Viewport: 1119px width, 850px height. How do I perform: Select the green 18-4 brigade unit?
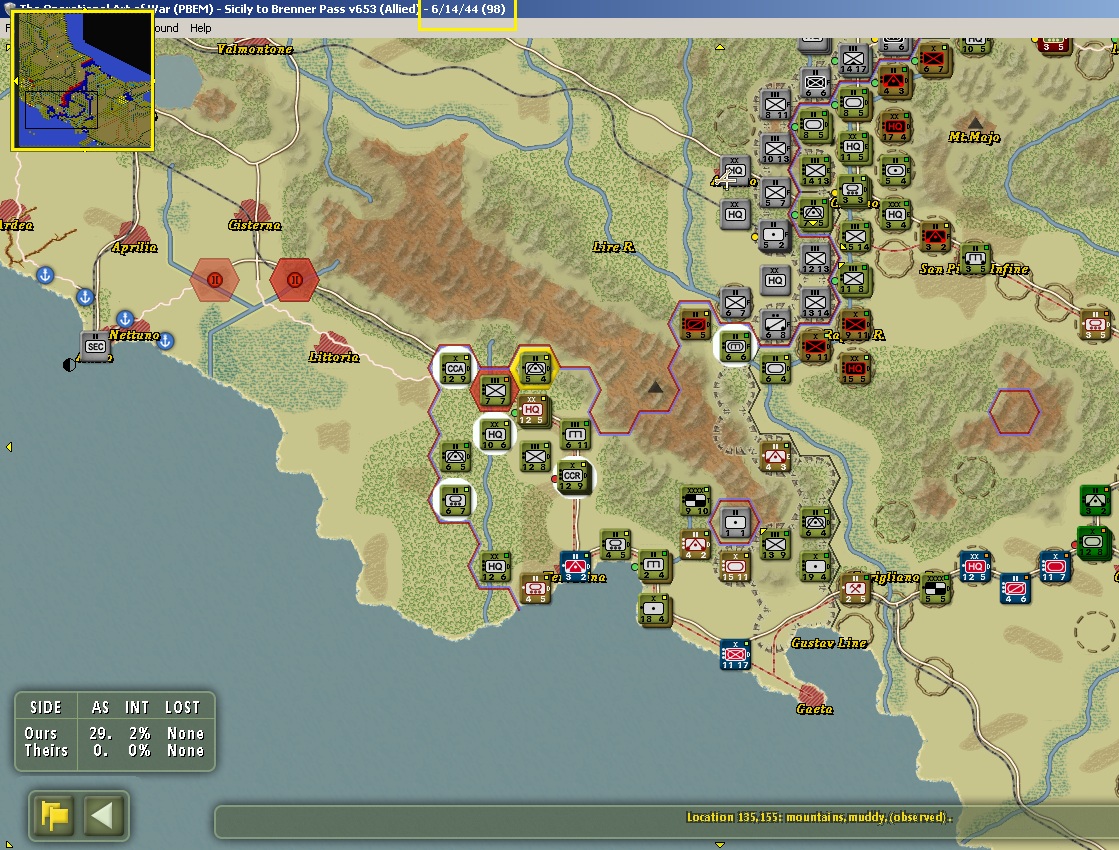point(654,610)
